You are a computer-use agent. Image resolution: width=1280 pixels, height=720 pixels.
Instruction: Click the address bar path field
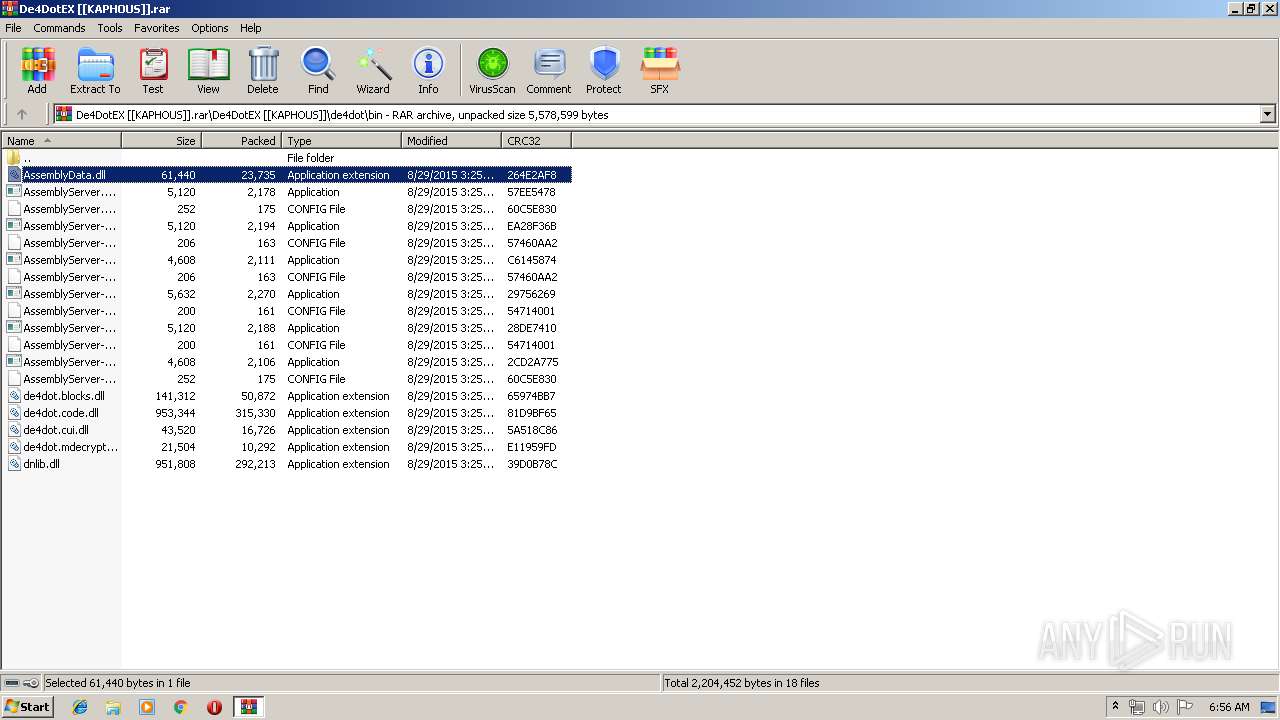coord(665,114)
